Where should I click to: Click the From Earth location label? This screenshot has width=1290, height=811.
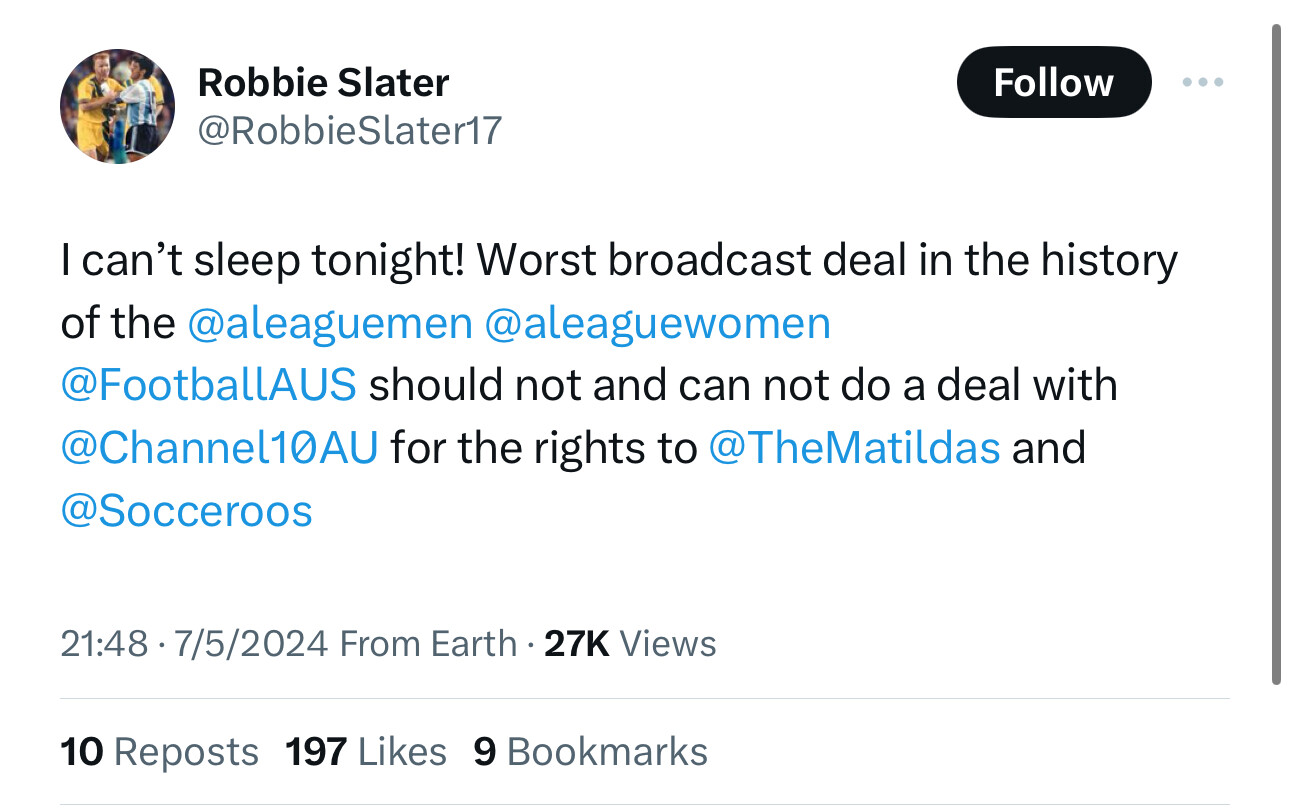point(428,643)
